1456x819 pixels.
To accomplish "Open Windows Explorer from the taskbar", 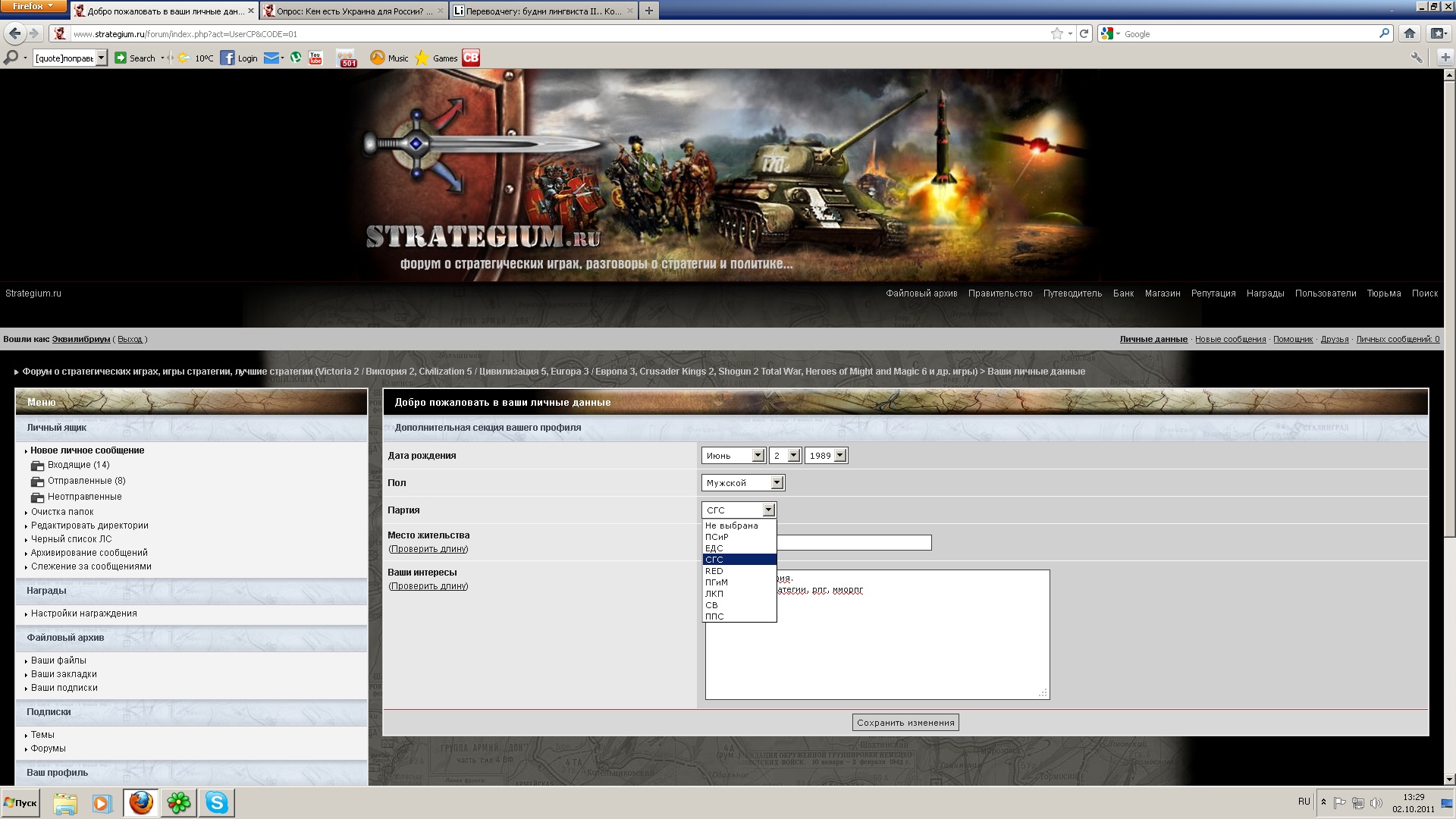I will tap(65, 802).
